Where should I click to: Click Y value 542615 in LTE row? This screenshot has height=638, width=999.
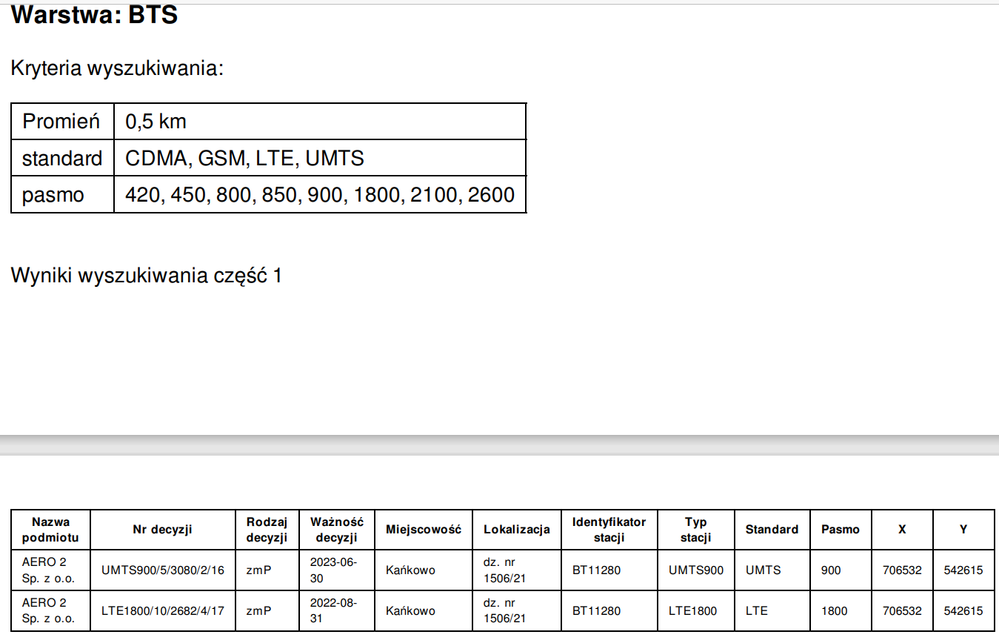coord(963,611)
